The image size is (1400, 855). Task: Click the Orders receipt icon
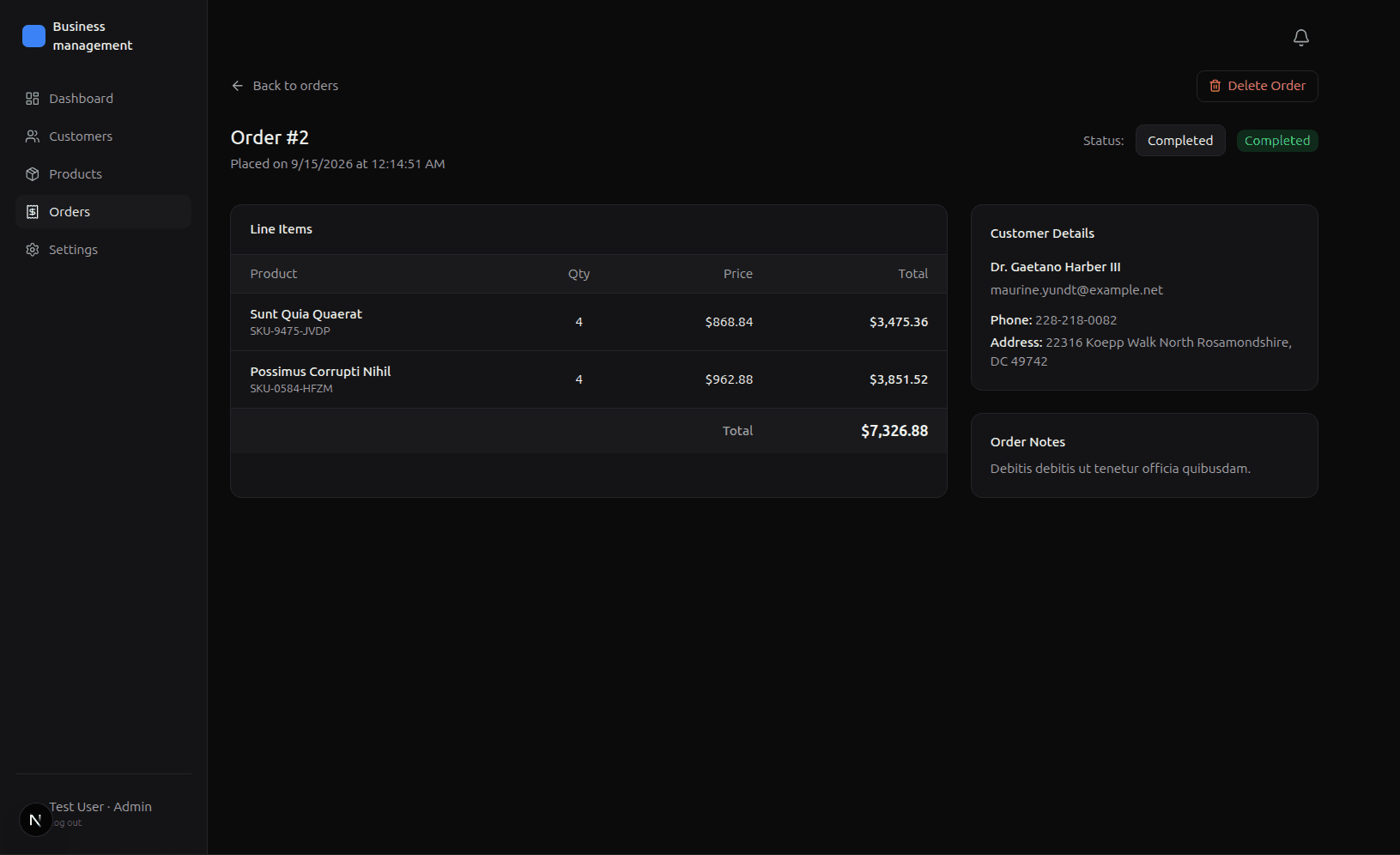coord(33,212)
